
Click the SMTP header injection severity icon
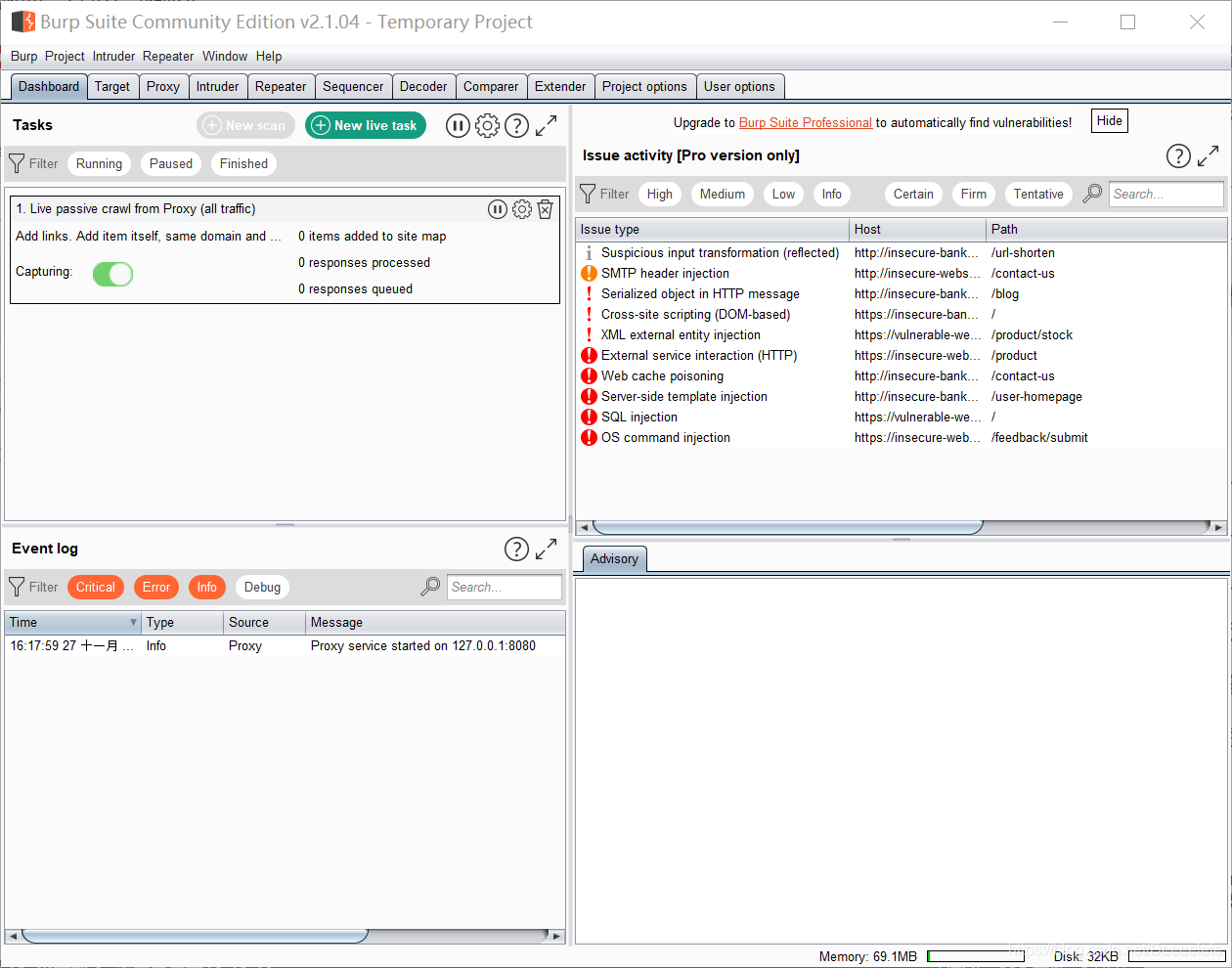pyautogui.click(x=589, y=274)
